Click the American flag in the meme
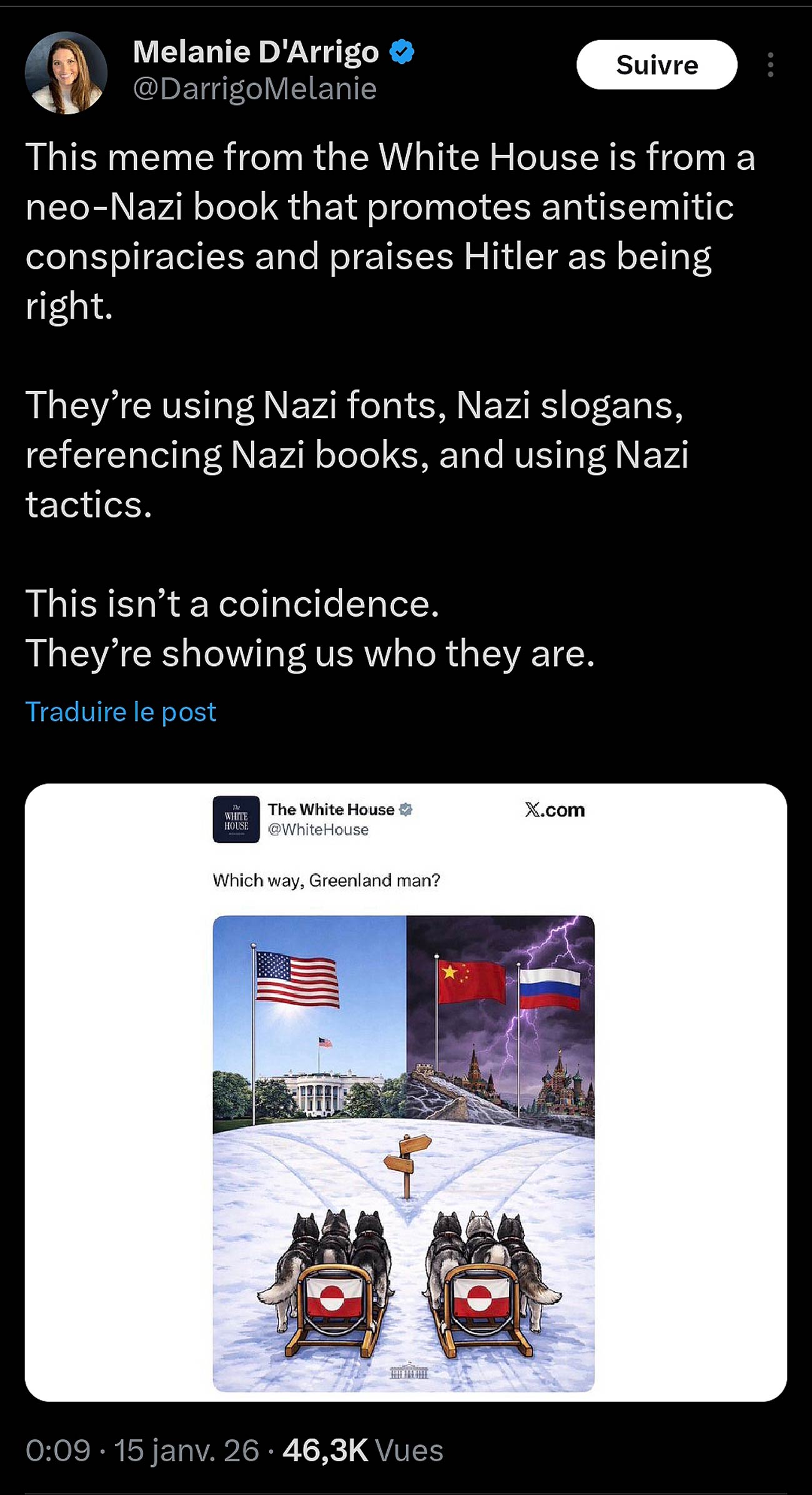The image size is (812, 1495). coord(297,979)
